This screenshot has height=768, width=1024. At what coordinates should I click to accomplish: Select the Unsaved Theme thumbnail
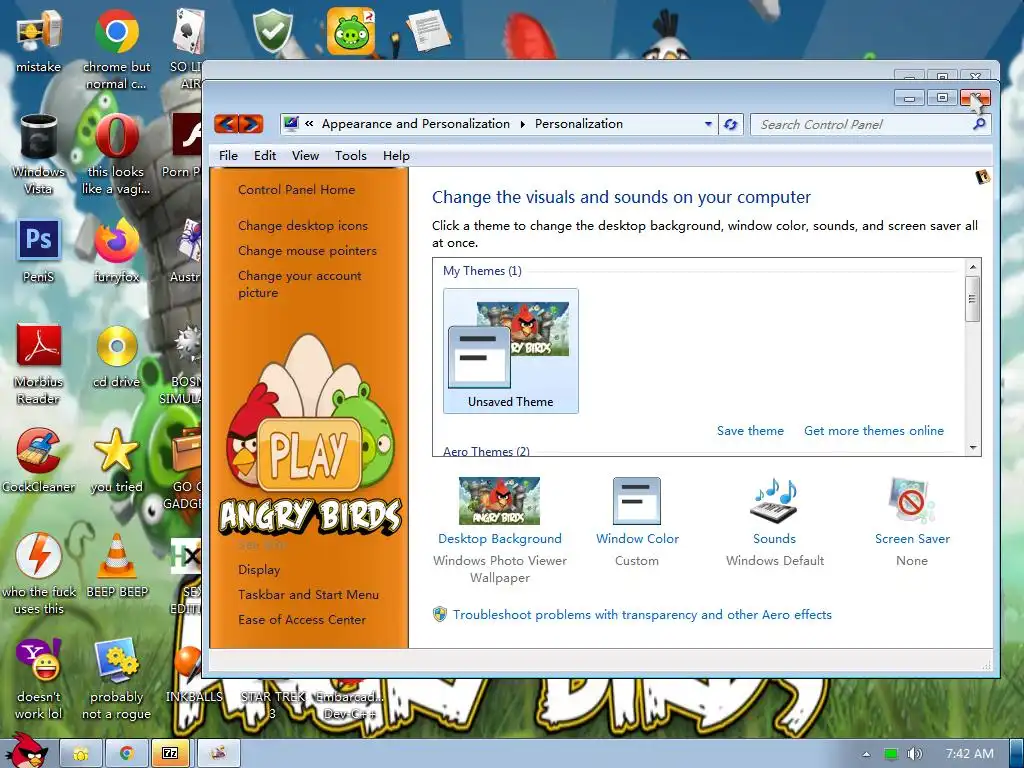(x=511, y=351)
